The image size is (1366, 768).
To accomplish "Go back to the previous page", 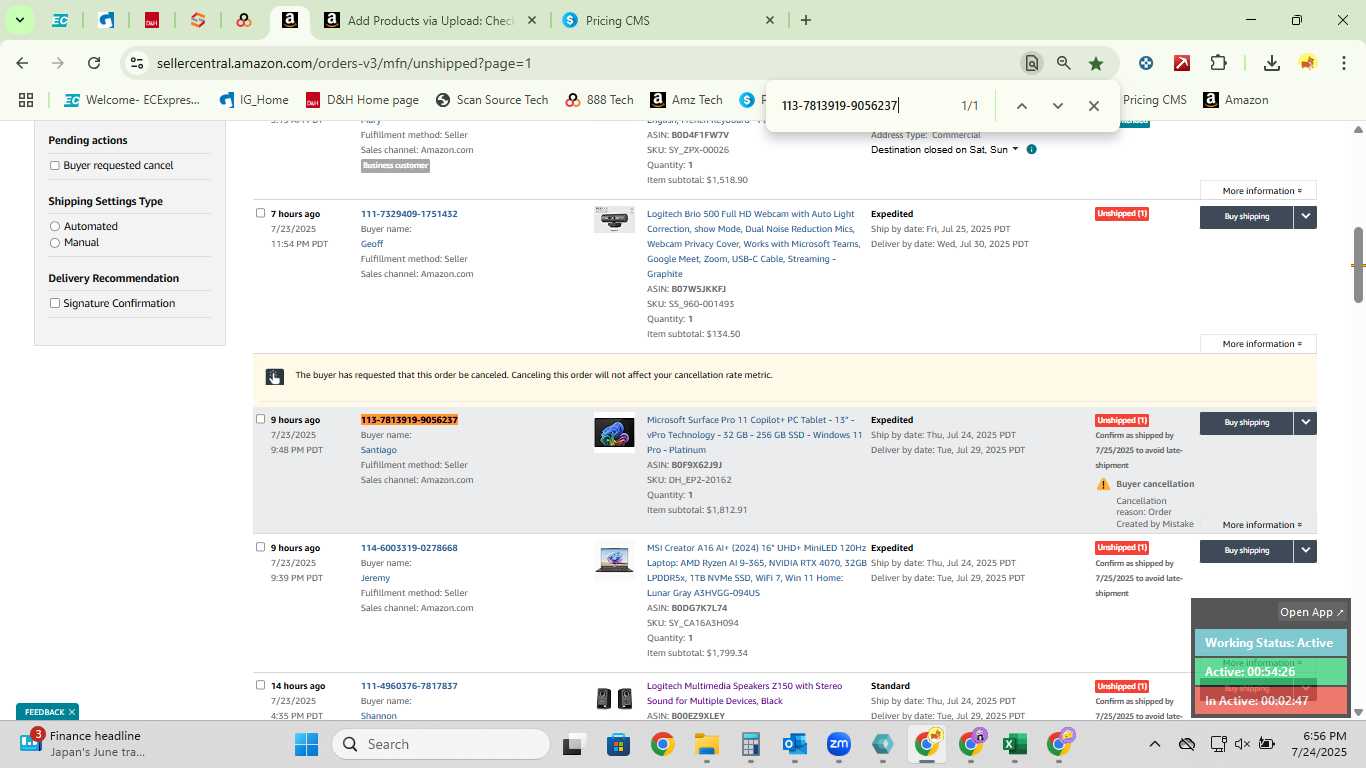I will point(22,63).
